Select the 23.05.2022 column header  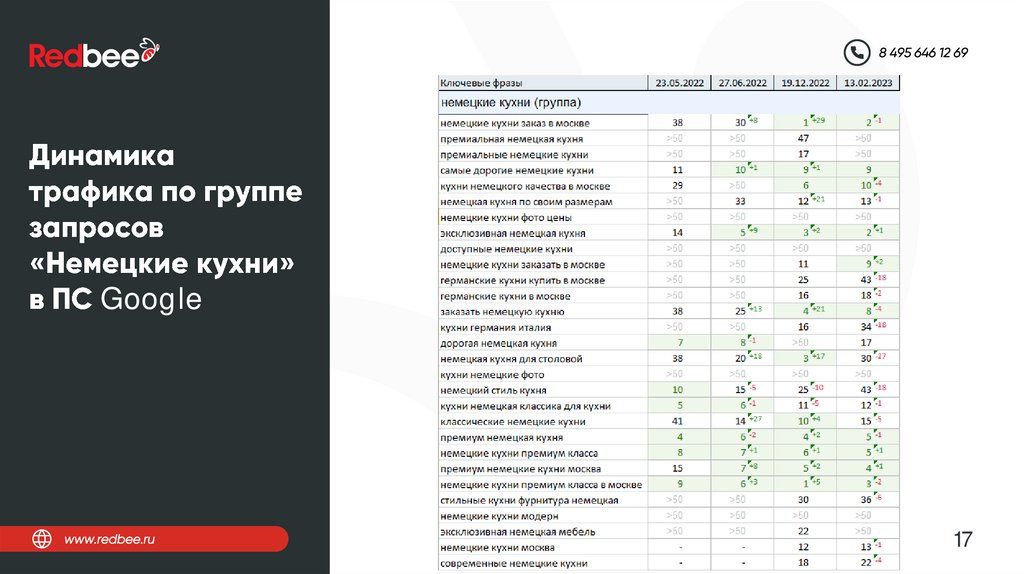pyautogui.click(x=679, y=83)
